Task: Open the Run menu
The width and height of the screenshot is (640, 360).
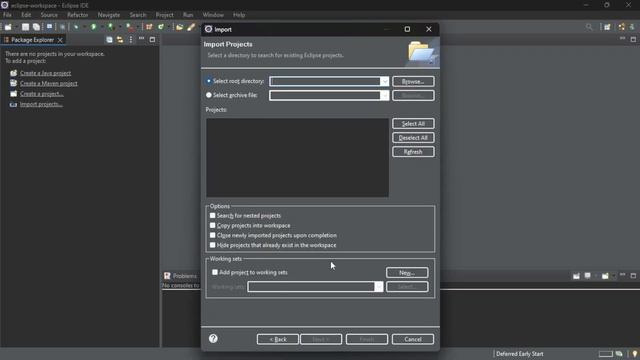Action: tap(188, 15)
